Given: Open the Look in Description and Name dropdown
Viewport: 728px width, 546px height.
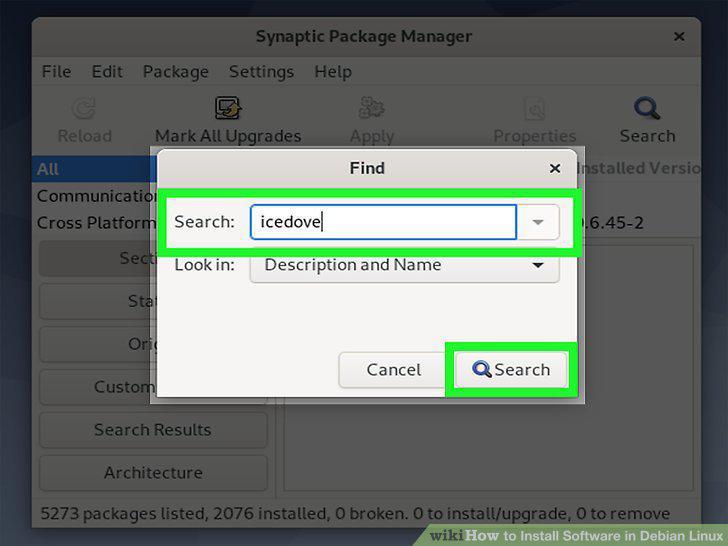Looking at the screenshot, I should tap(404, 265).
